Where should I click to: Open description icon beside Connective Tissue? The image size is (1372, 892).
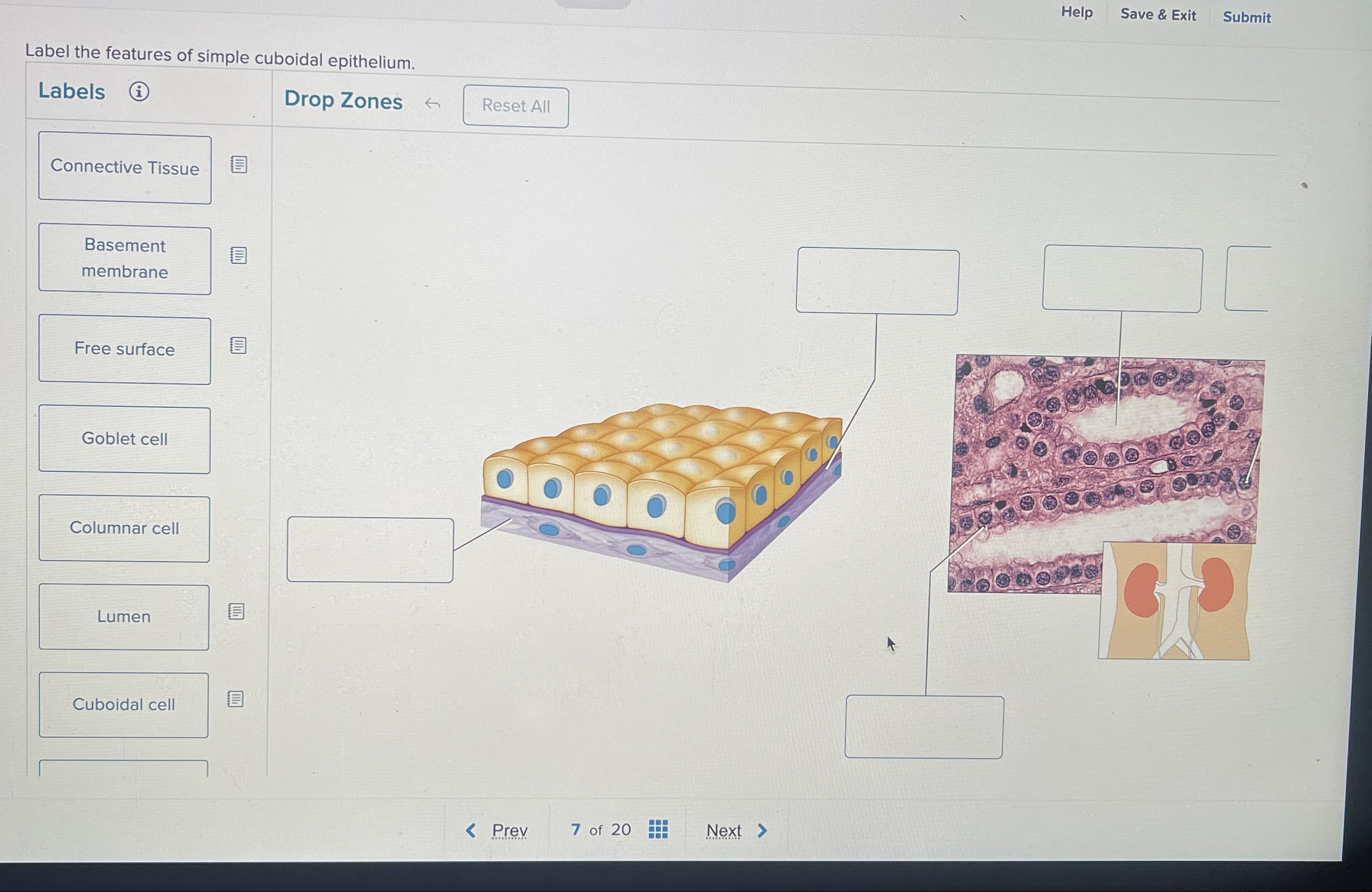click(239, 165)
